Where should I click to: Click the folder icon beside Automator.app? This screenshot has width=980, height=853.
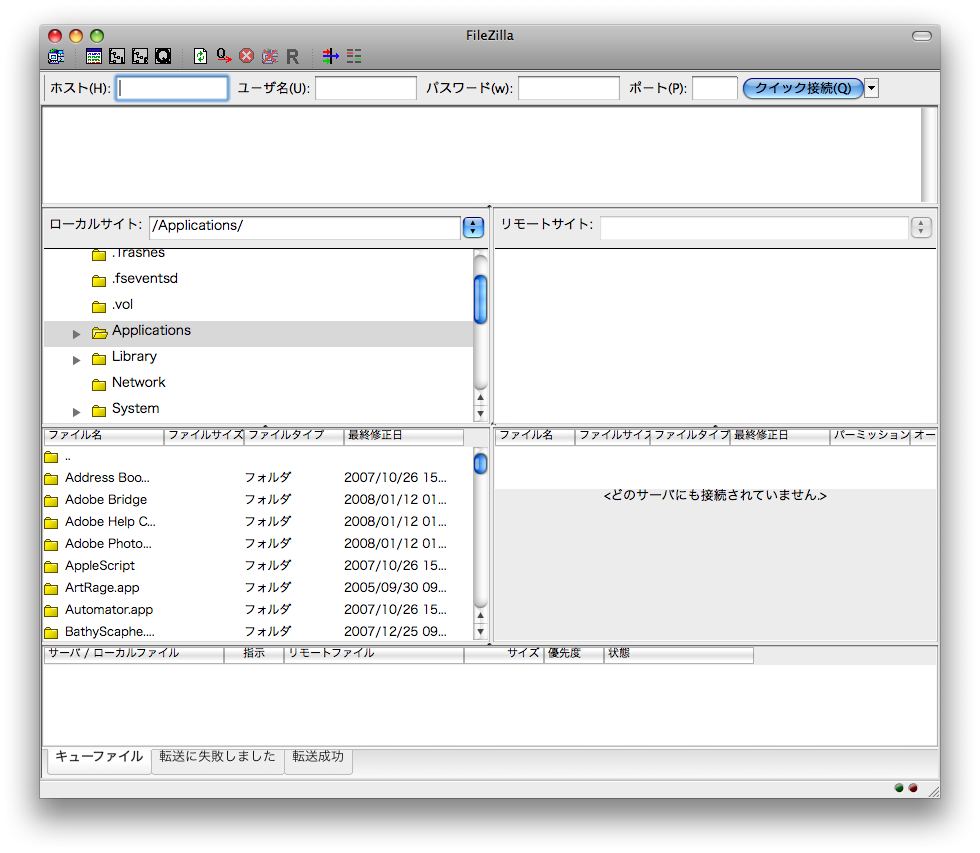(x=51, y=611)
